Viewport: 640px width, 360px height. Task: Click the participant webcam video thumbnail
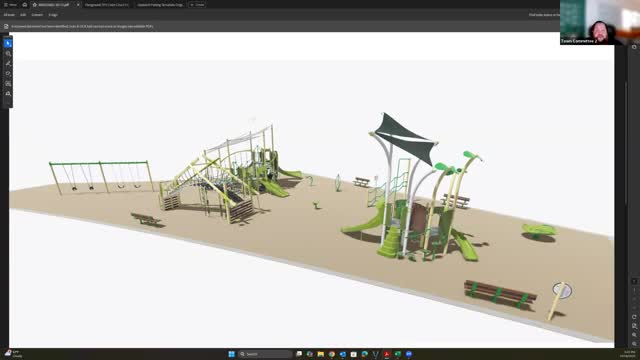pyautogui.click(x=600, y=22)
